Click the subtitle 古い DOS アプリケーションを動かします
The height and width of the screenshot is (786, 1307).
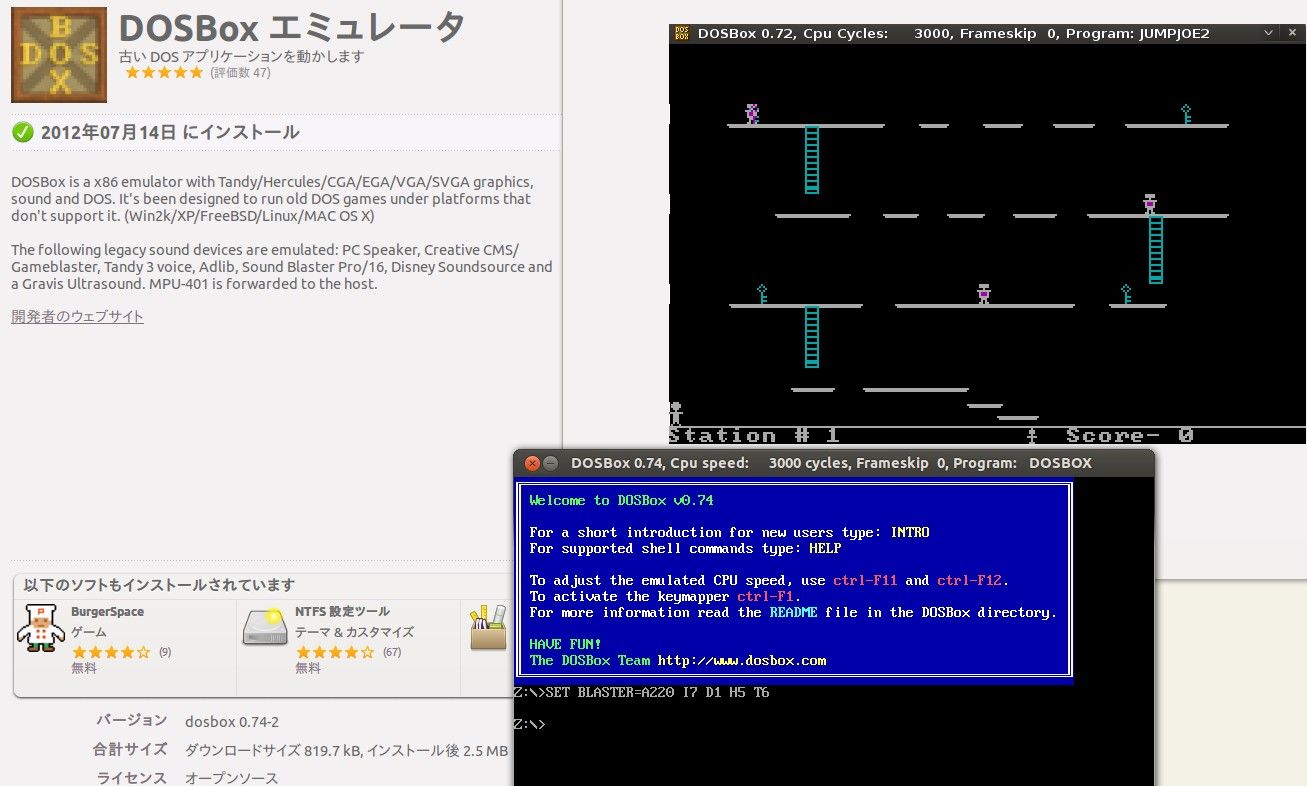pos(241,56)
